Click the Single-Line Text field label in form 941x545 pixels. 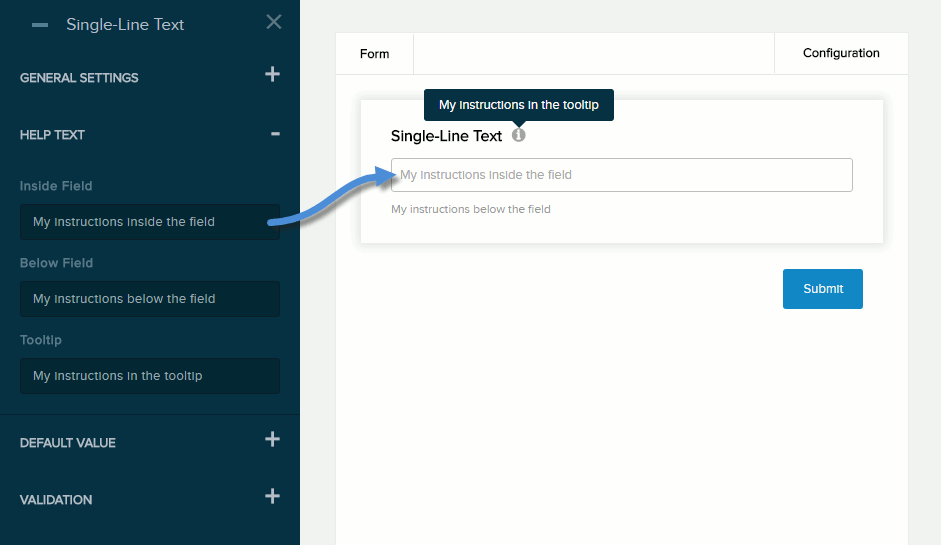(x=446, y=136)
